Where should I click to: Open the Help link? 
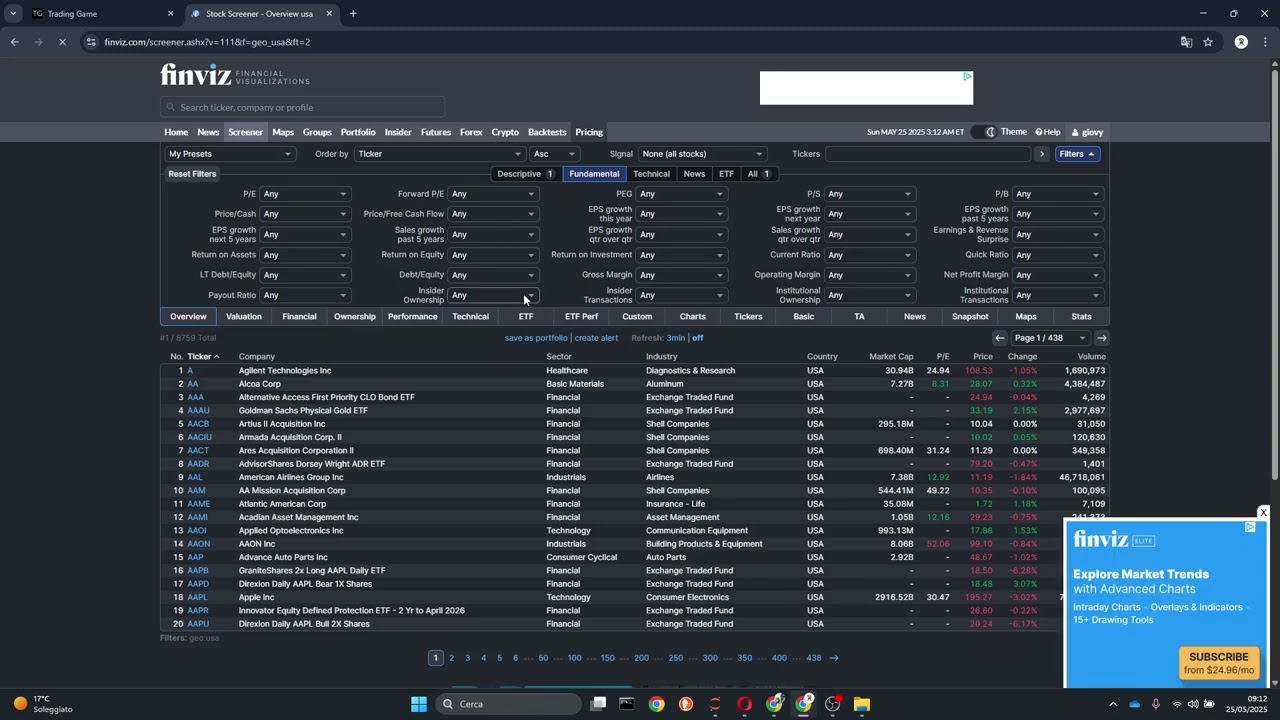click(x=1048, y=132)
